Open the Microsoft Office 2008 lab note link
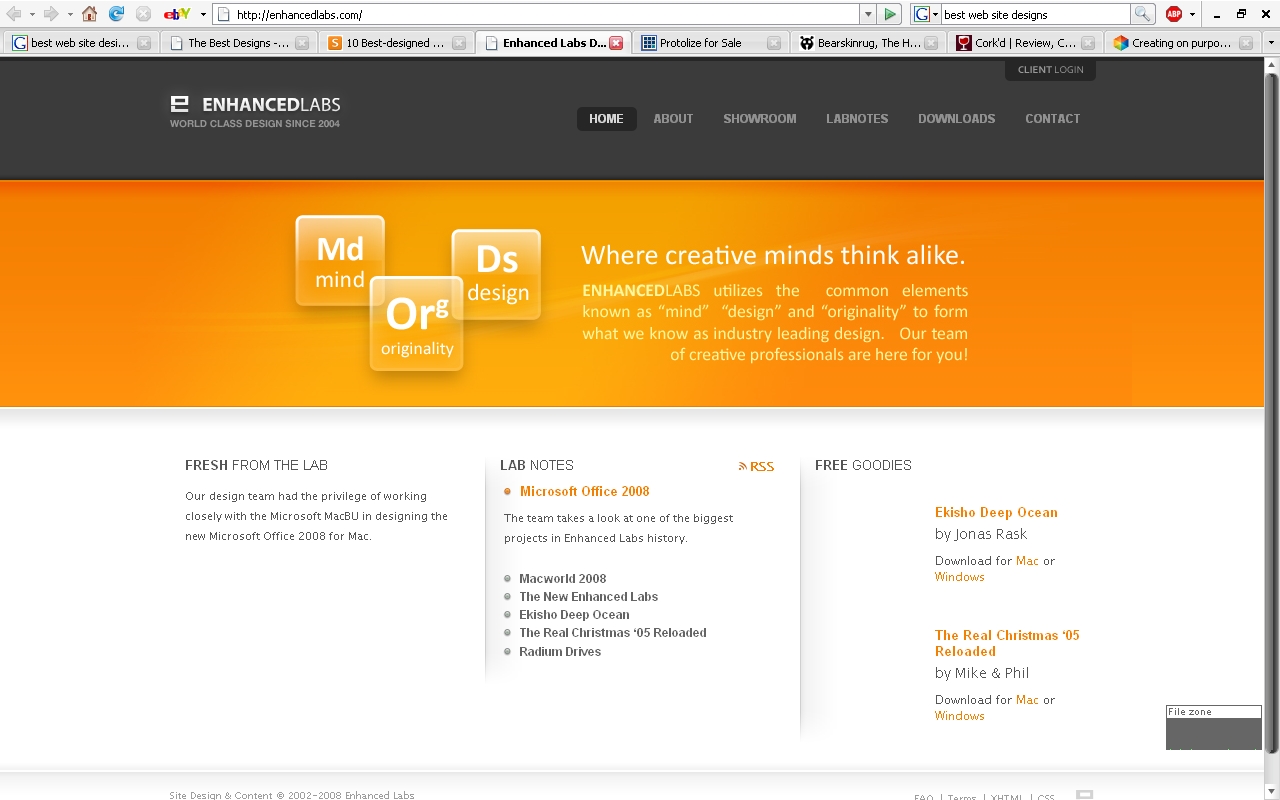This screenshot has width=1280, height=800. [x=584, y=491]
